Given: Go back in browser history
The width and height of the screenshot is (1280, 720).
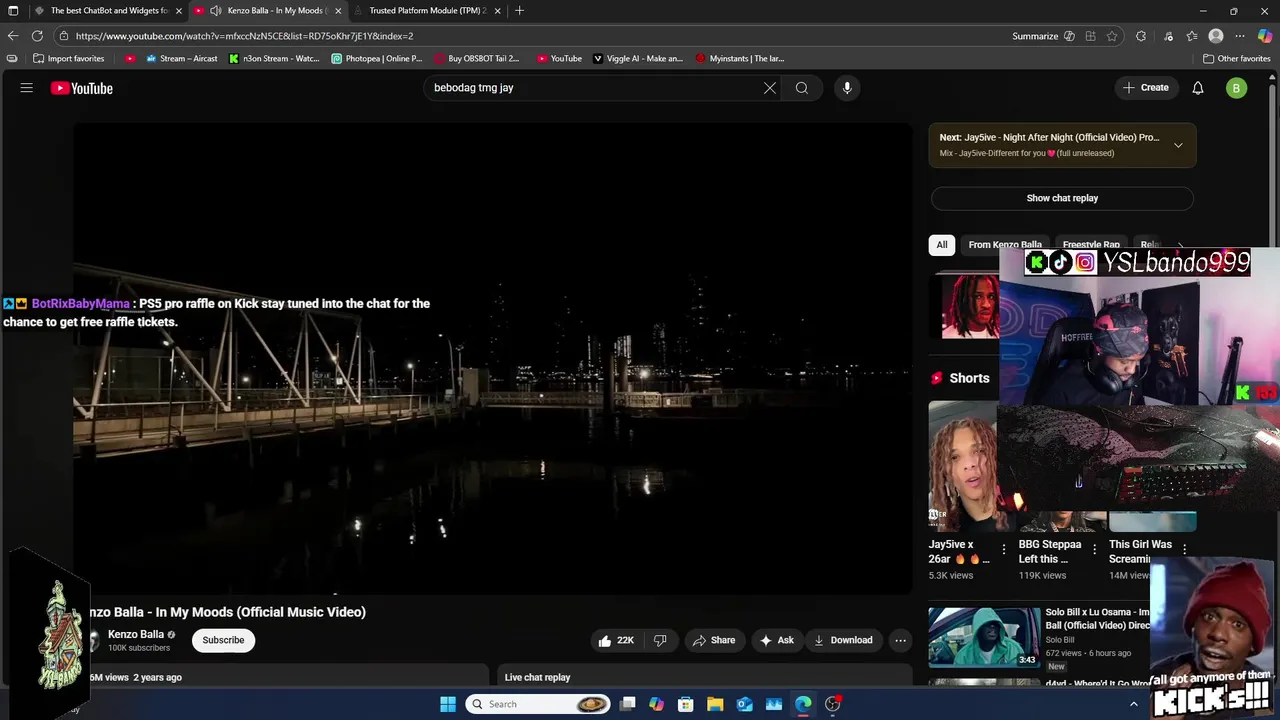Looking at the screenshot, I should 13,36.
